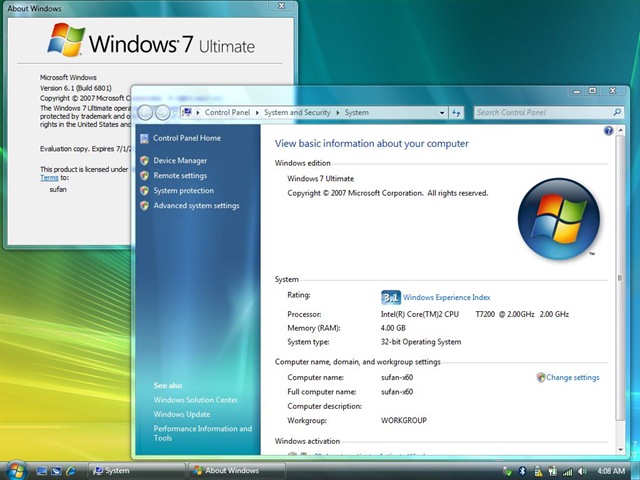Viewport: 640px width, 480px height.
Task: Expand arrow after System and Security breadcrumb
Action: (338, 113)
